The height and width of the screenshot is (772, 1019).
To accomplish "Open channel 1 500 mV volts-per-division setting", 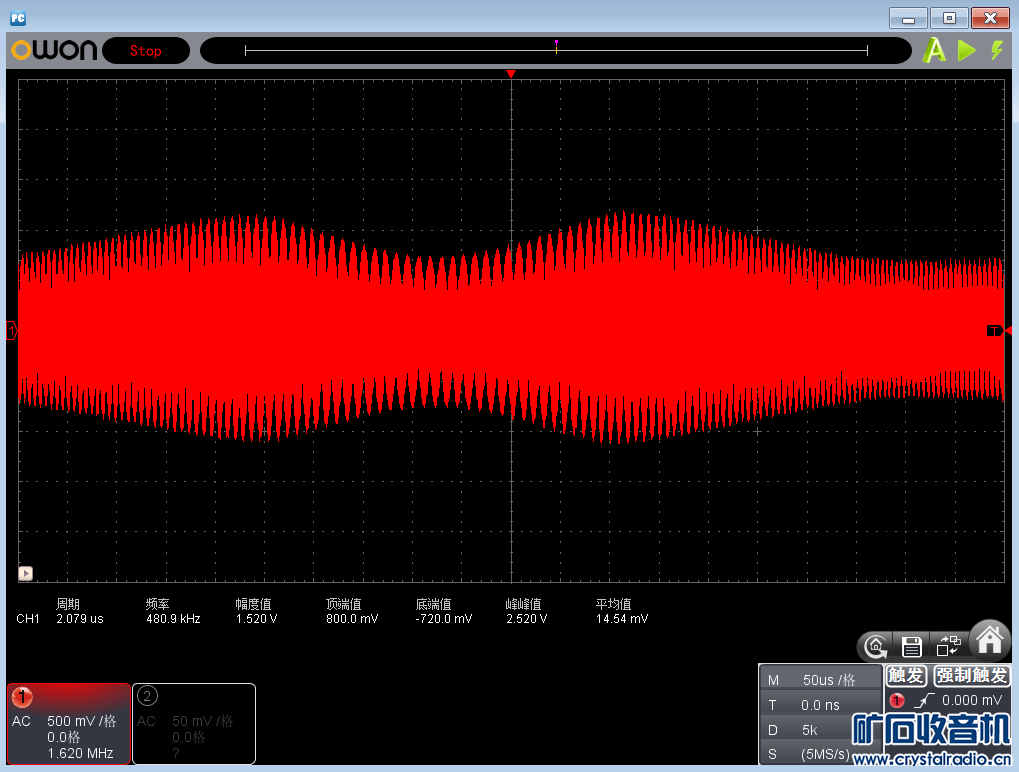I will coord(81,721).
